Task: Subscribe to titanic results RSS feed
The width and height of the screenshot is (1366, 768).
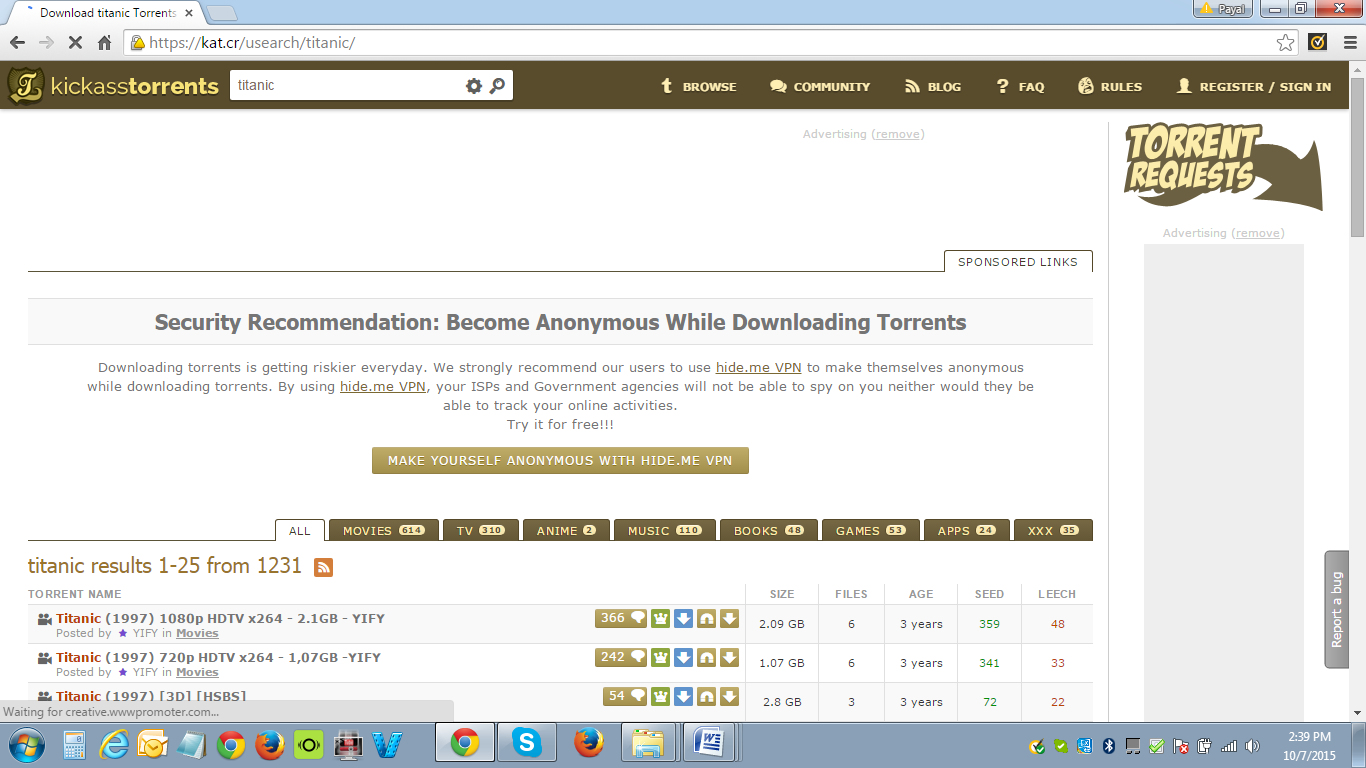Action: point(323,567)
